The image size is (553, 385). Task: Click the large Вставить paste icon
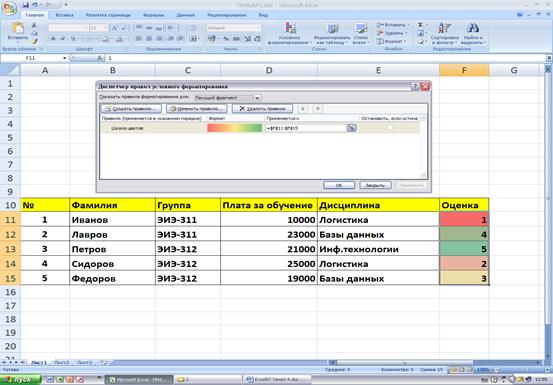tap(18, 28)
